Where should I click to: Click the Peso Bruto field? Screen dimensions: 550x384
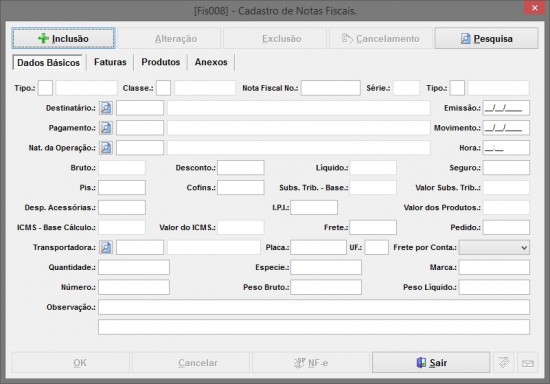(326, 287)
